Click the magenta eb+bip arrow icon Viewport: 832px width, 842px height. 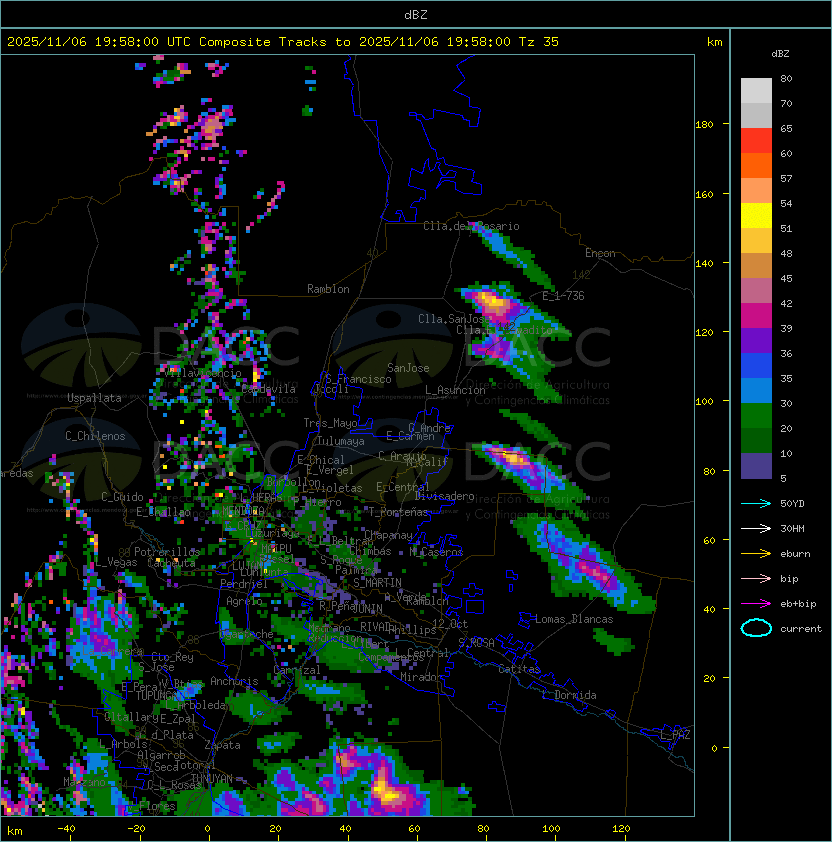756,604
